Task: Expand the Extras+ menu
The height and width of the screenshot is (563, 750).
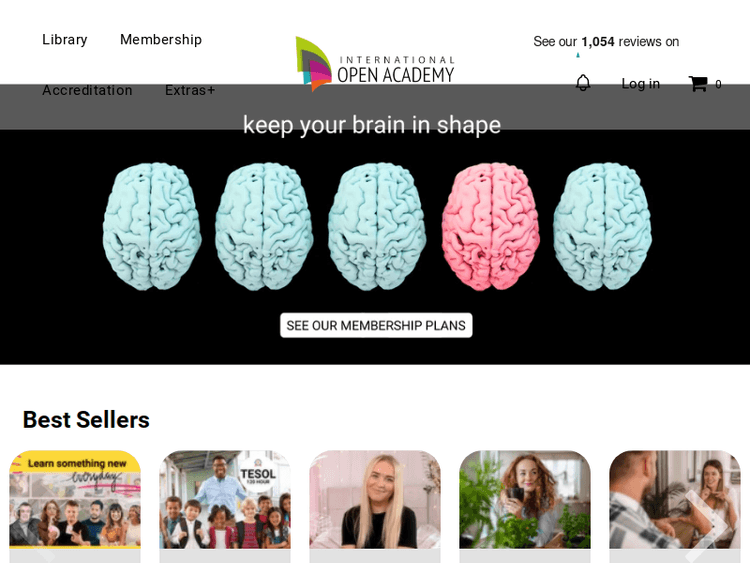Action: click(x=190, y=90)
